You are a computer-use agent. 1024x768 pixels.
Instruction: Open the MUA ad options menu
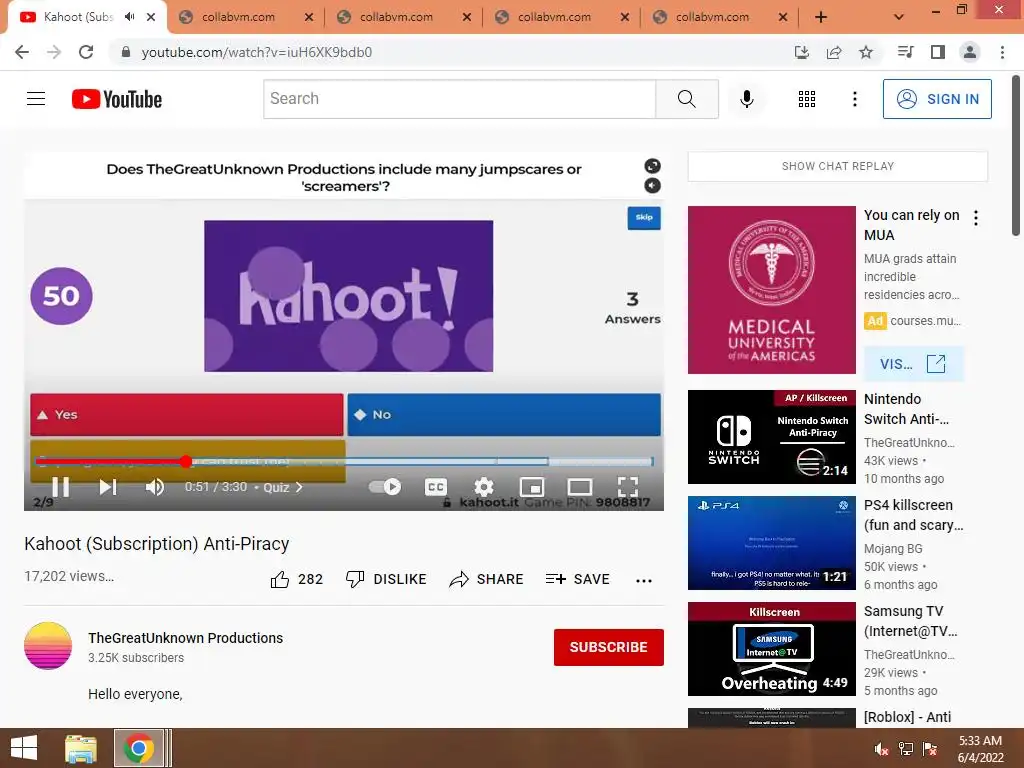point(976,218)
